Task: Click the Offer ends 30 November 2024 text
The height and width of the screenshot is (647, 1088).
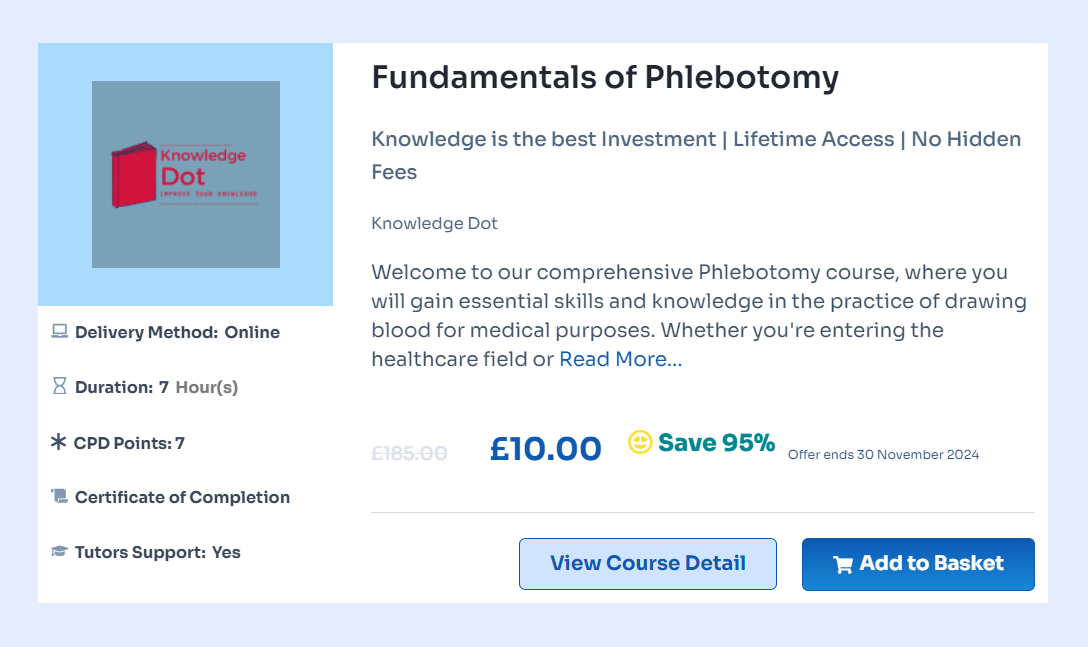Action: (883, 455)
